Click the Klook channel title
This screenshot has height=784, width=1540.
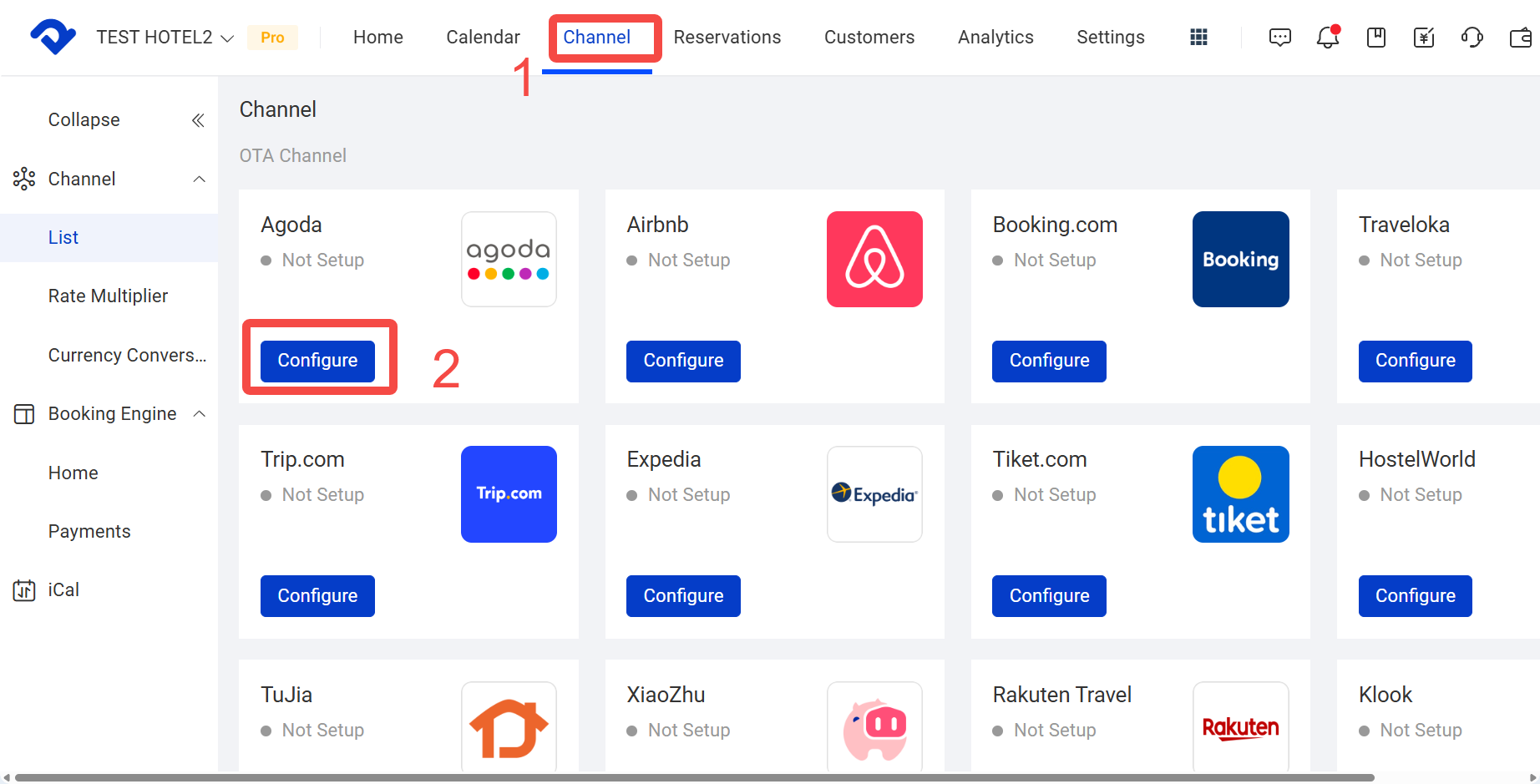1385,695
